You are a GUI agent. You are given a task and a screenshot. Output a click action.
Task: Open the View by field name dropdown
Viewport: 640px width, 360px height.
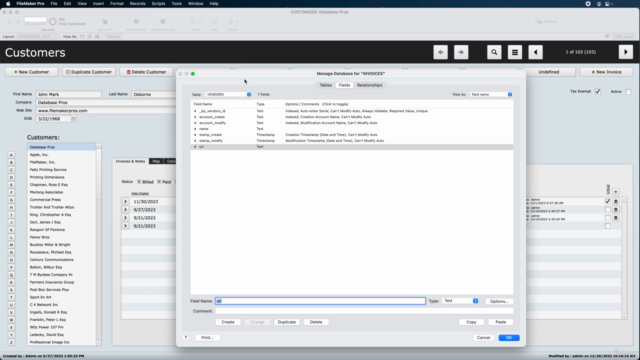(491, 94)
